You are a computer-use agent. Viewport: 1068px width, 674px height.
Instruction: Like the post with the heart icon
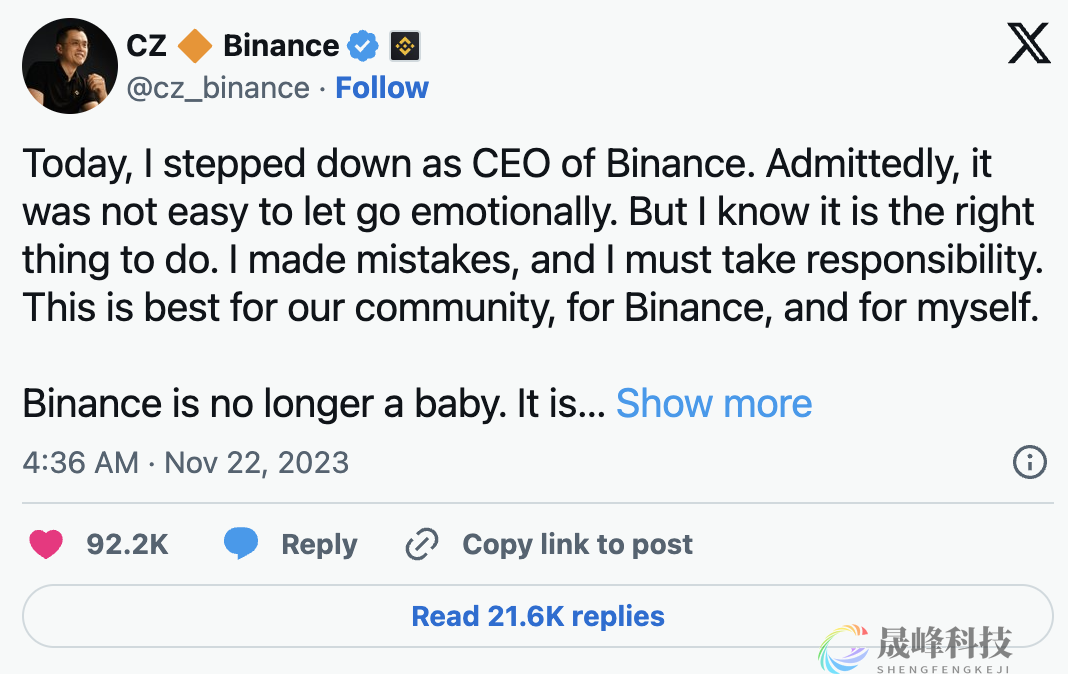point(46,544)
